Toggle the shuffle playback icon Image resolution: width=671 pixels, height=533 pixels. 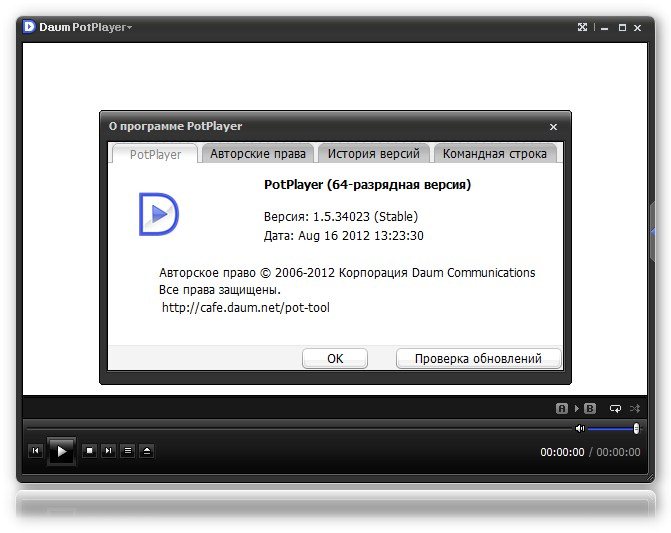coord(635,409)
